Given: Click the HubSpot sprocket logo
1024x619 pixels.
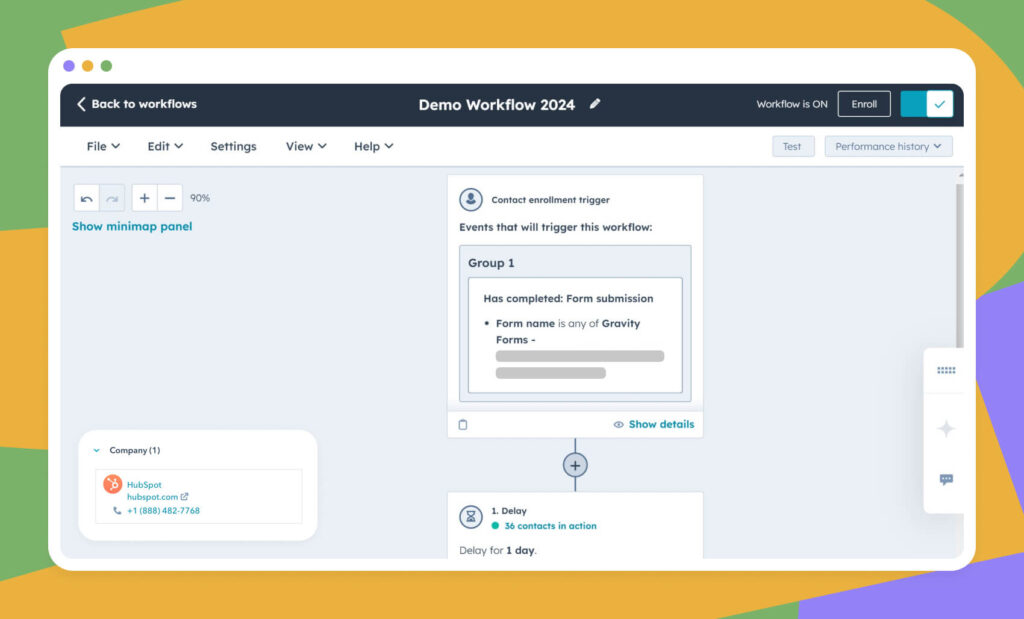Looking at the screenshot, I should [112, 484].
